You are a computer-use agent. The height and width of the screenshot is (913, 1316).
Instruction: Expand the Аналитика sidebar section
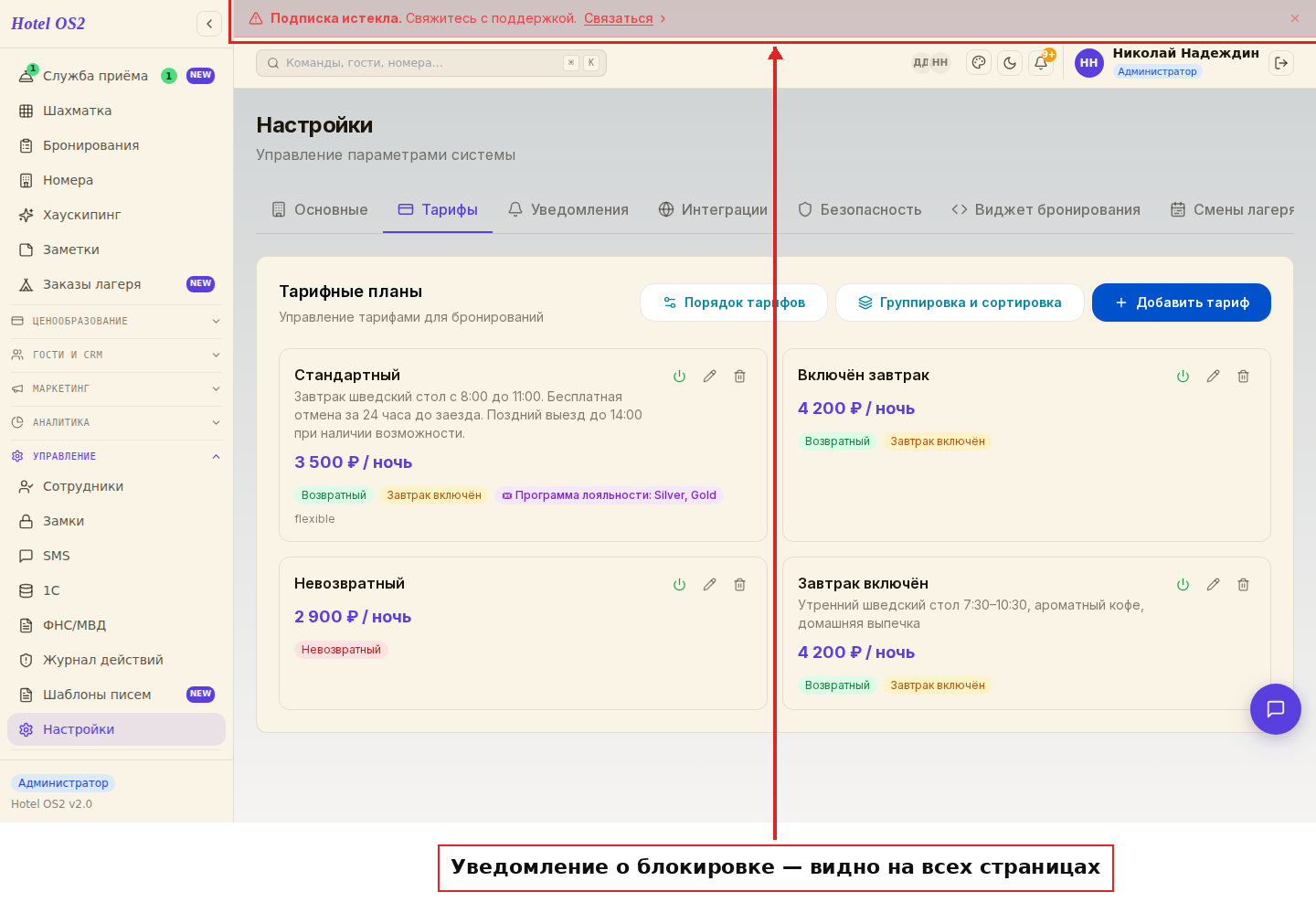click(x=116, y=422)
